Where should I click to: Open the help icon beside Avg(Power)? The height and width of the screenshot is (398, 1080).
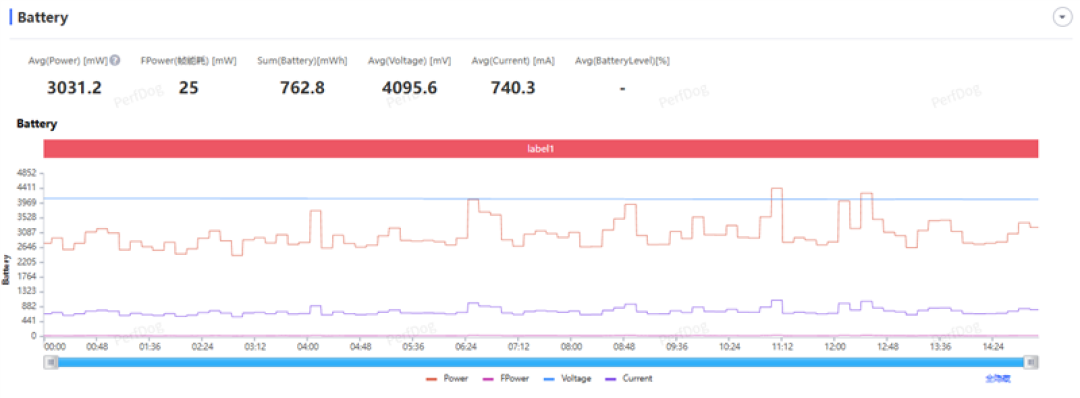[x=115, y=60]
